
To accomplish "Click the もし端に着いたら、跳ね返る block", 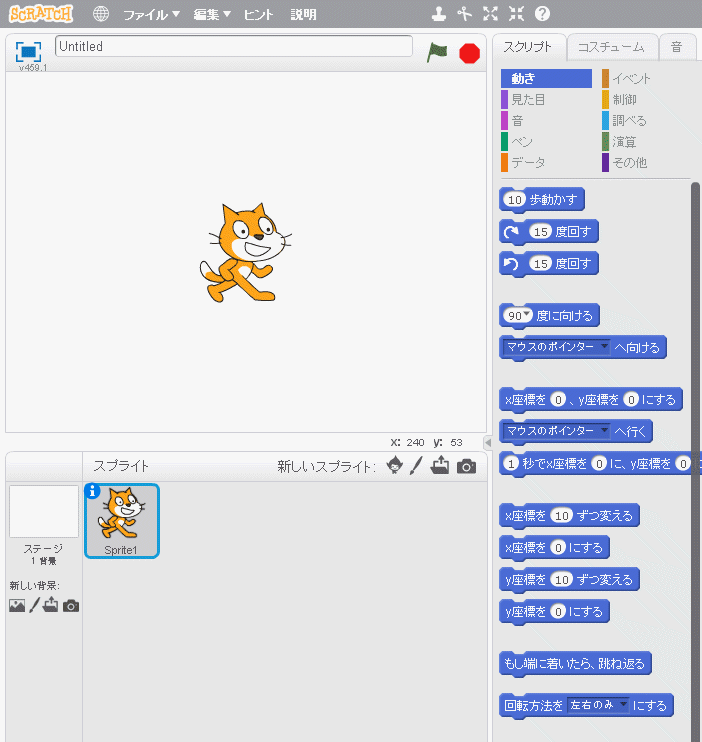I will click(575, 663).
